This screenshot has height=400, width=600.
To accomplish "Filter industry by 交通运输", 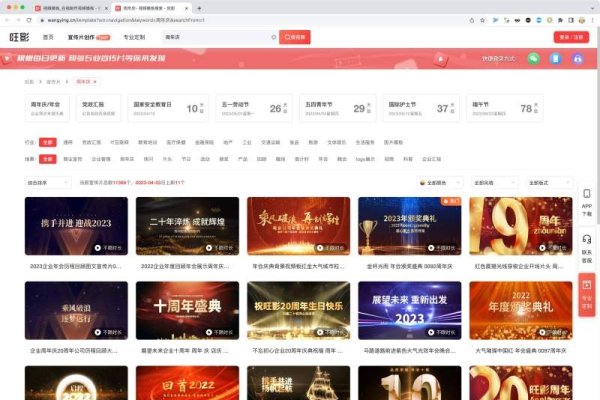I will (271, 142).
